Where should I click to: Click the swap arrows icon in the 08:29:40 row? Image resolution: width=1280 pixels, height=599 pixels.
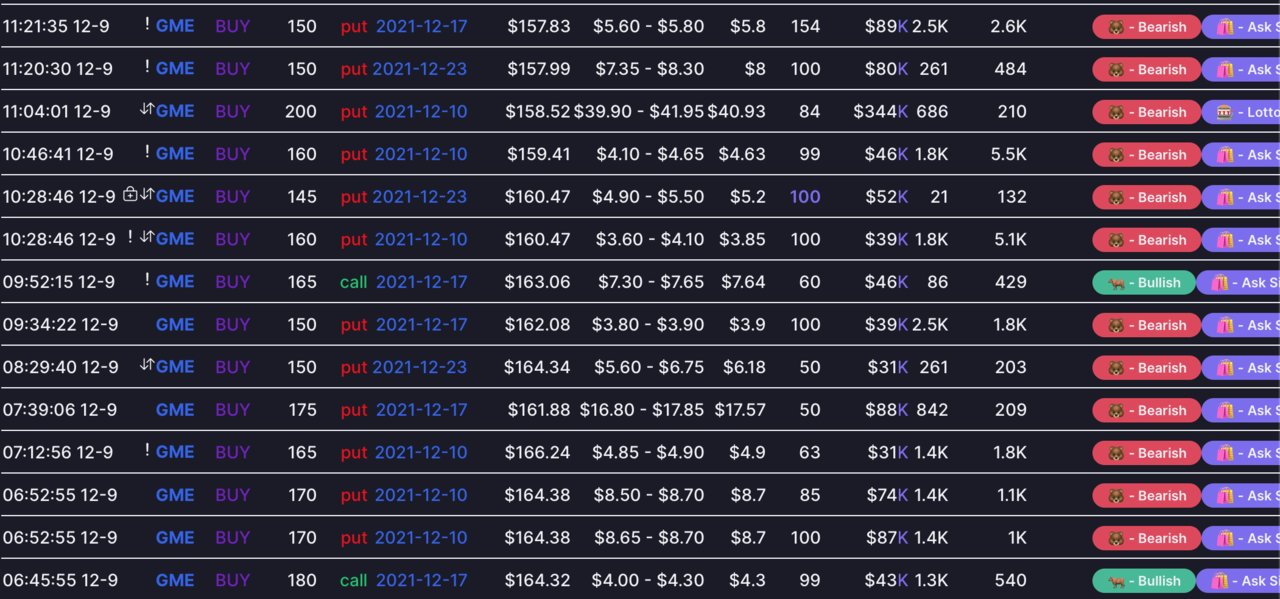(147, 366)
